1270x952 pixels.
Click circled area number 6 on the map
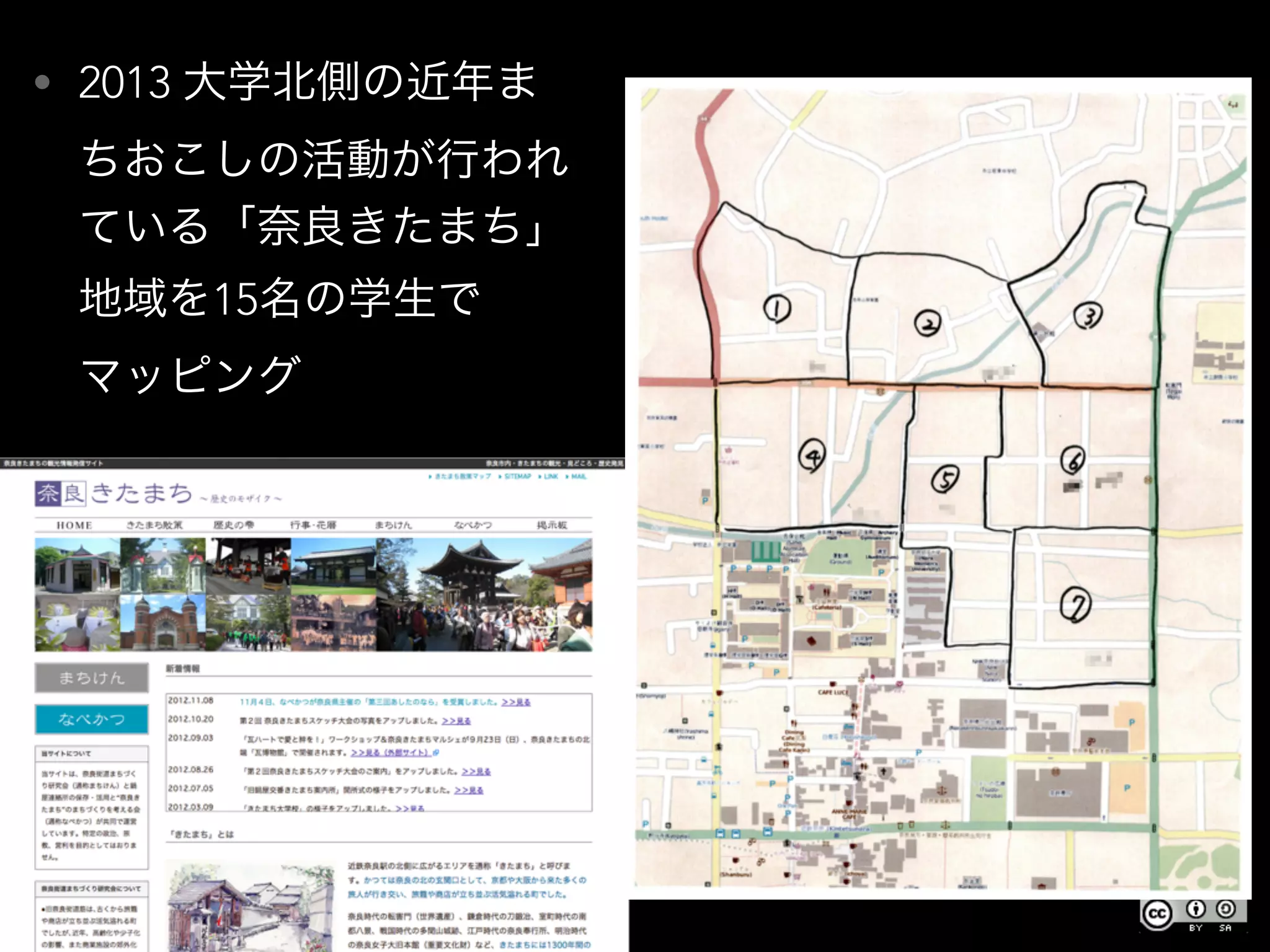[1073, 460]
